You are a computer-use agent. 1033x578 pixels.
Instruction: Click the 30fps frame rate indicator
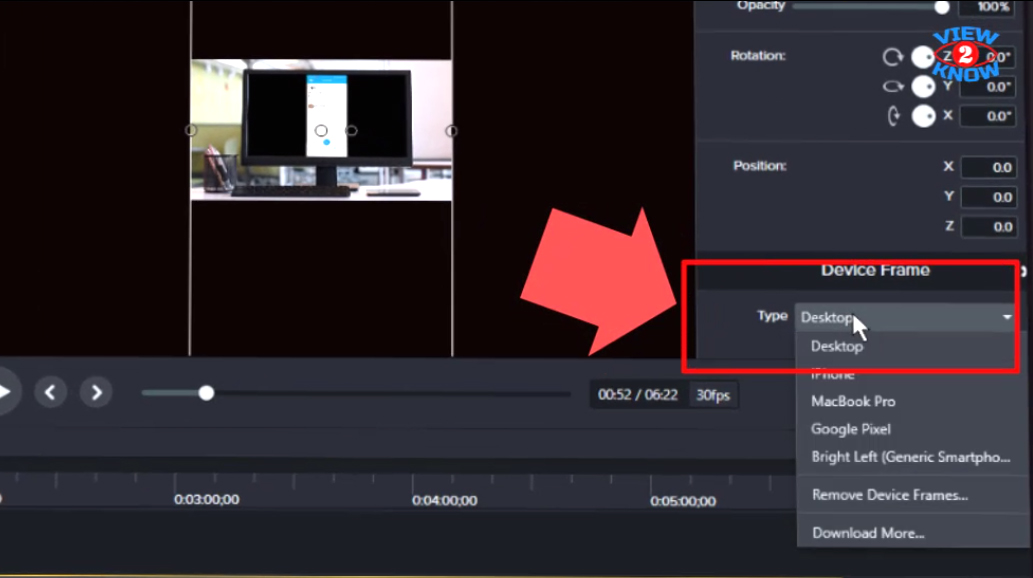click(x=713, y=395)
